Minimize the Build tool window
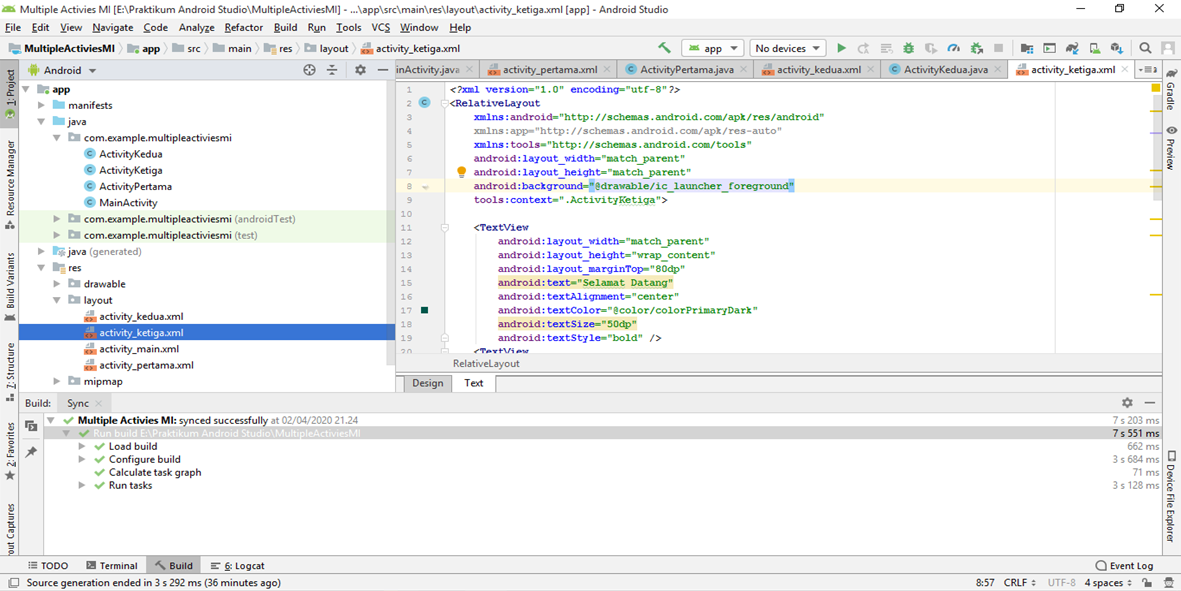Screen dimensions: 1181x591 click(1149, 404)
